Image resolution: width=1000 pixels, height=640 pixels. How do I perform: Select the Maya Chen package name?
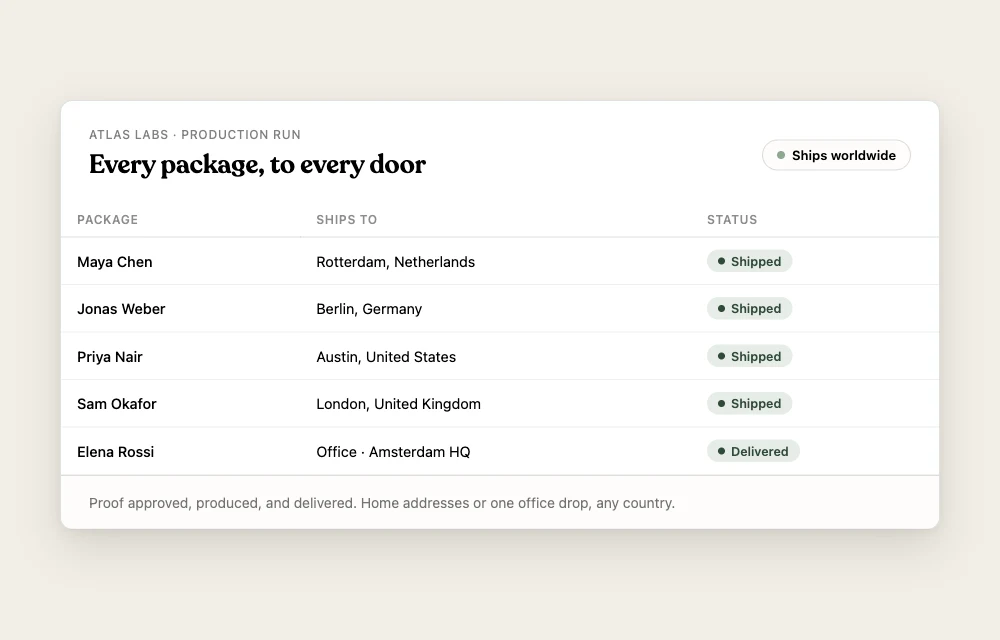[115, 262]
